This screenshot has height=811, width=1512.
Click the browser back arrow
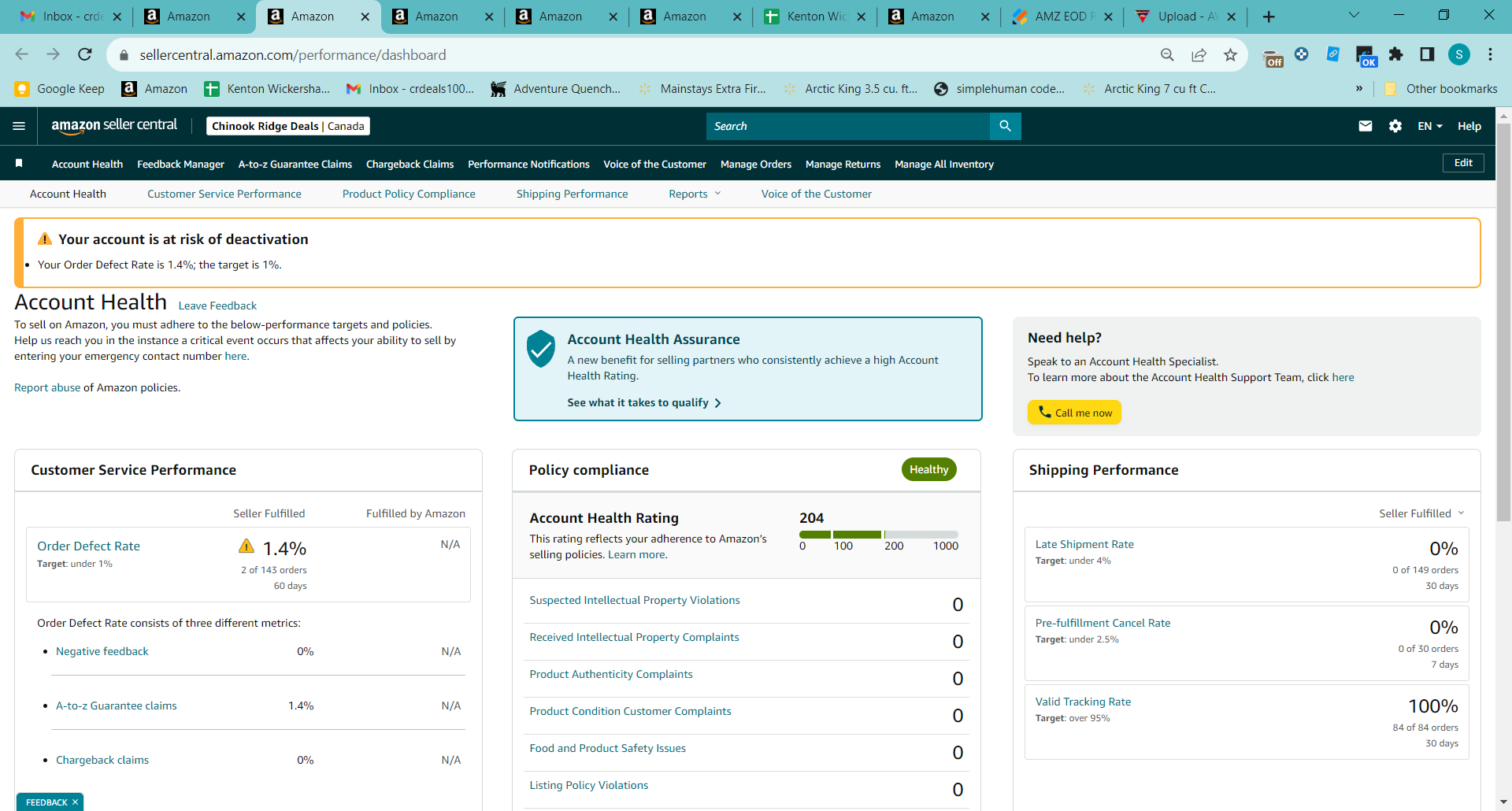21,54
